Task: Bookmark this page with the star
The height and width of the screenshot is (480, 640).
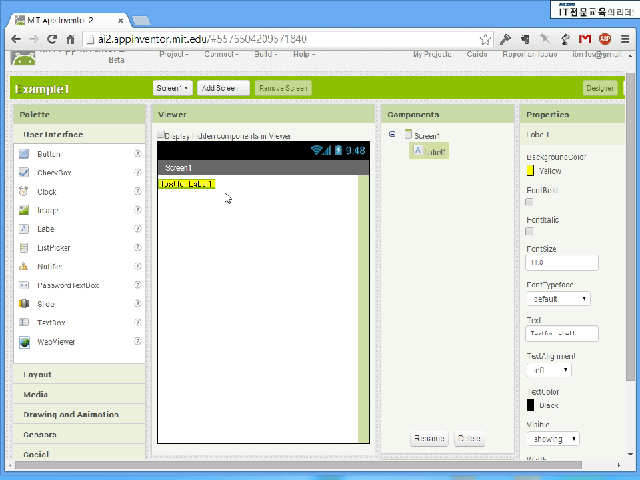Action: tap(485, 39)
